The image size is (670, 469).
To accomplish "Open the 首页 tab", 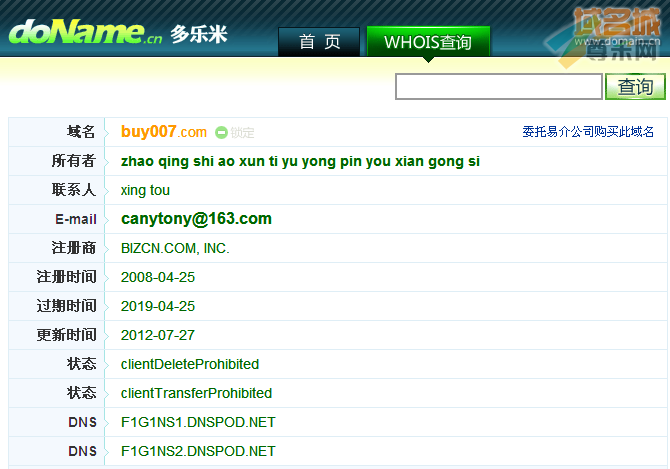I will click(x=319, y=41).
